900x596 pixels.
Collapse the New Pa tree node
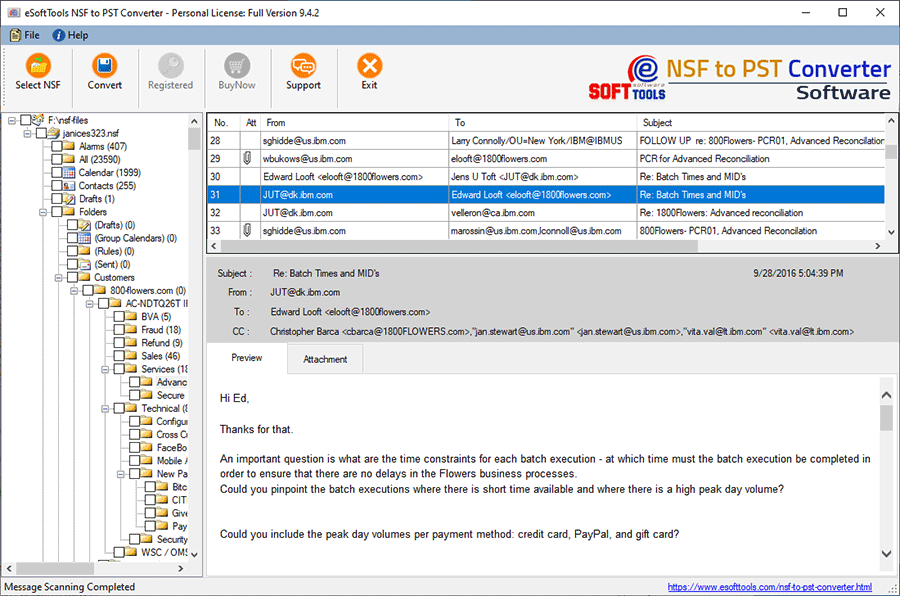(121, 474)
